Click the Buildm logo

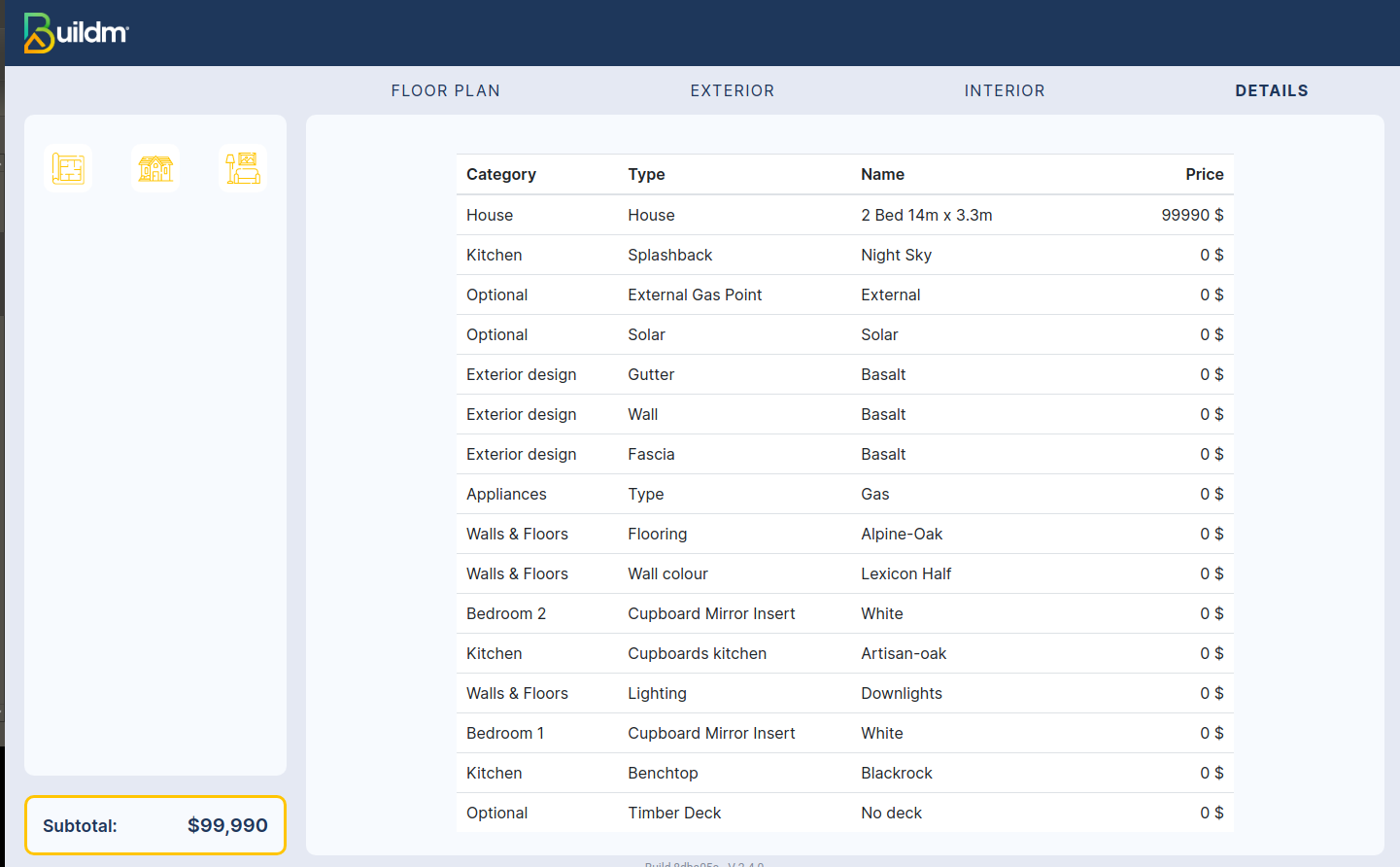pos(76,33)
